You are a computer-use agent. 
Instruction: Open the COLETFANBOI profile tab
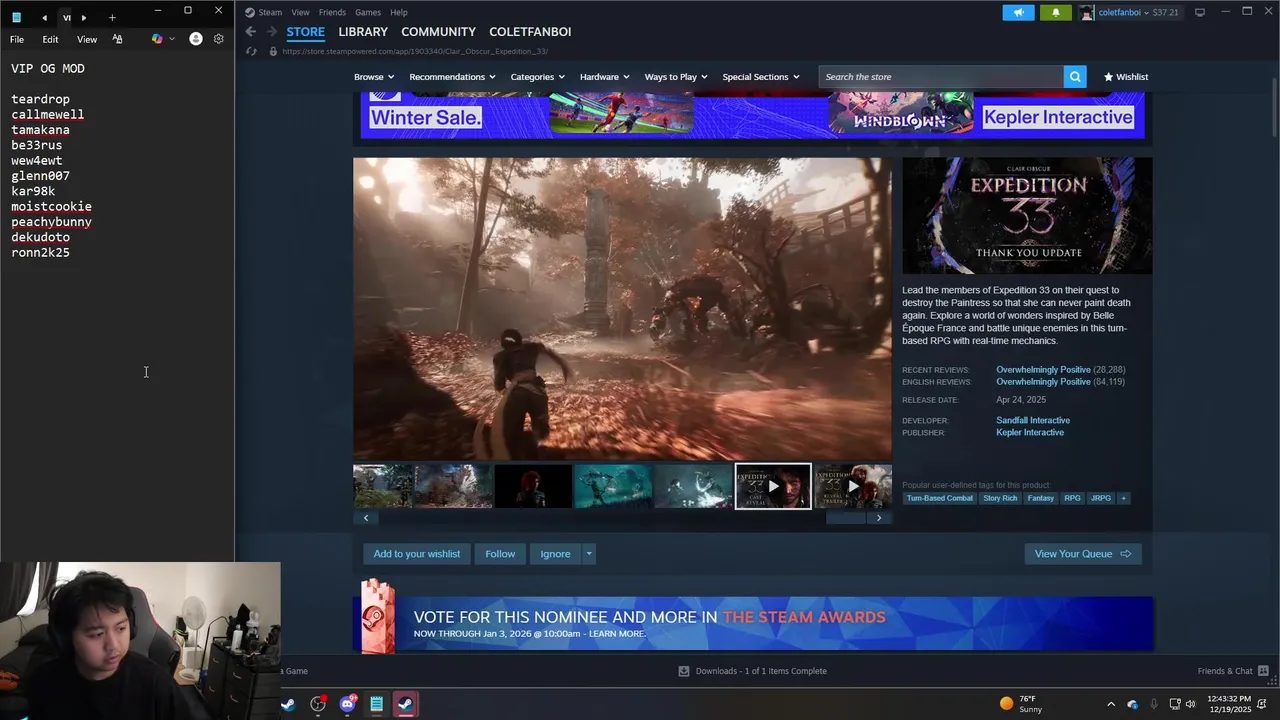click(x=530, y=32)
